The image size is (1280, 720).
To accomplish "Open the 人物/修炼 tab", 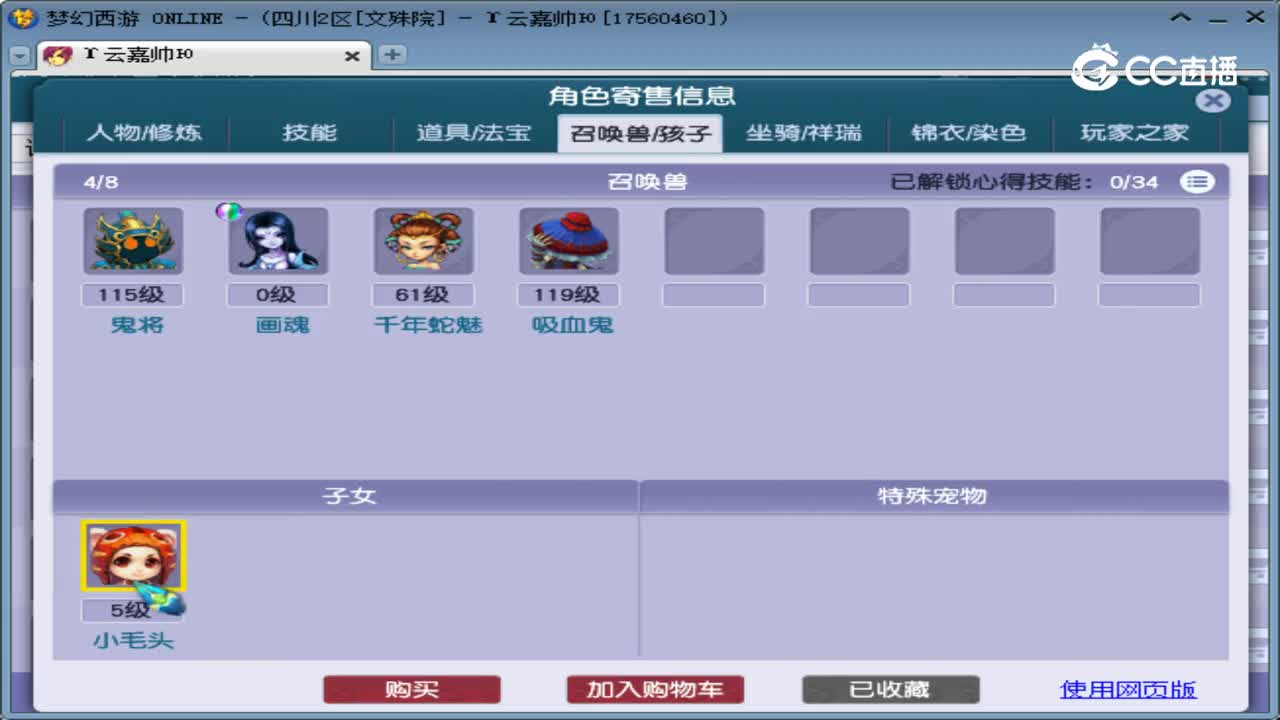I will (144, 133).
